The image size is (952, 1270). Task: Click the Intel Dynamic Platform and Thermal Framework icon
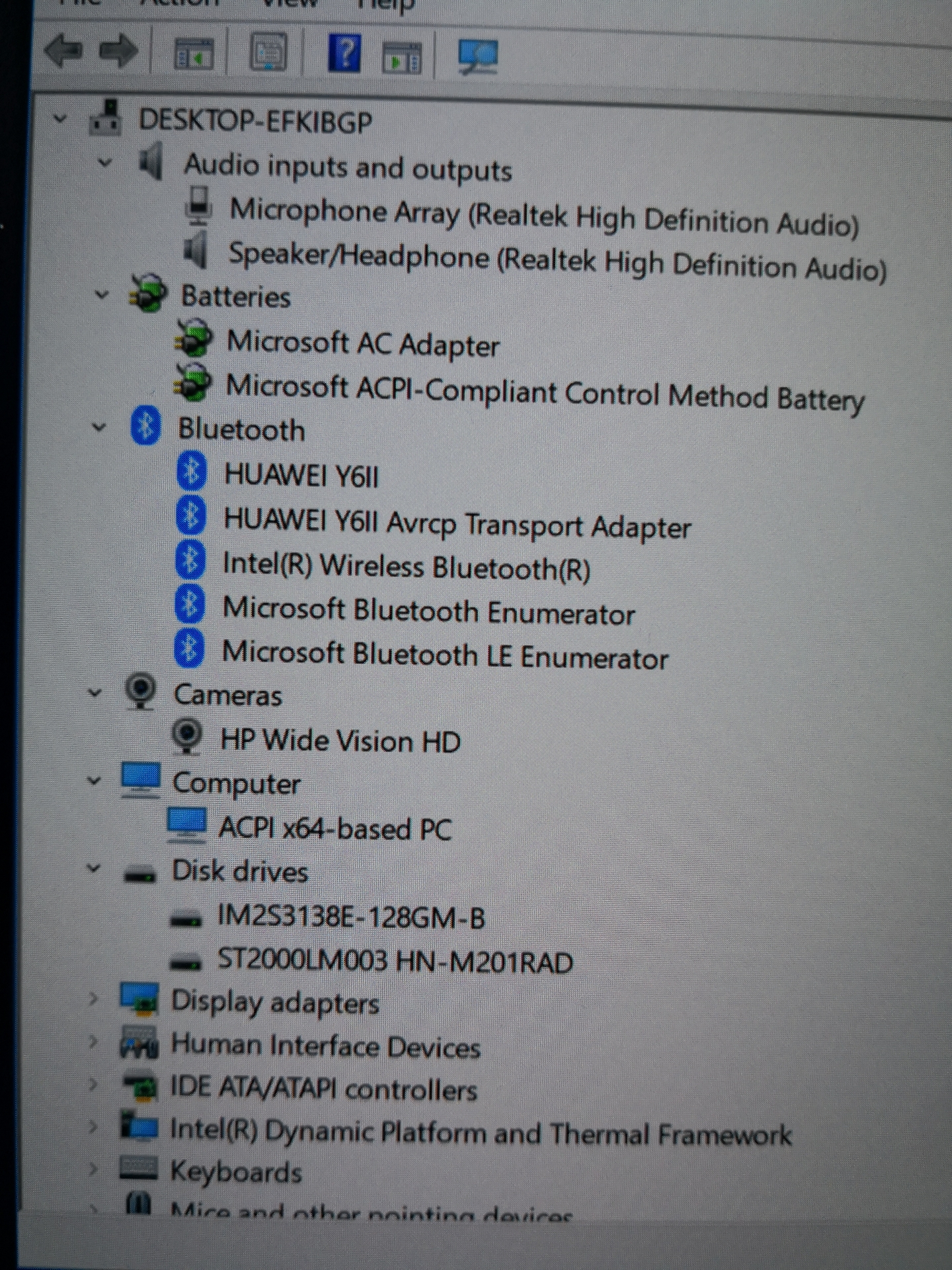[x=139, y=1126]
